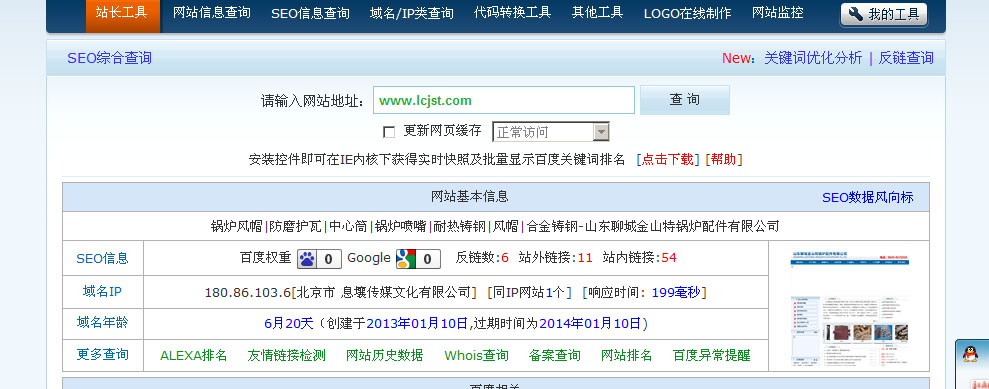The height and width of the screenshot is (389, 989).
Task: Open the 网站信息查询 menu
Action: click(x=212, y=13)
